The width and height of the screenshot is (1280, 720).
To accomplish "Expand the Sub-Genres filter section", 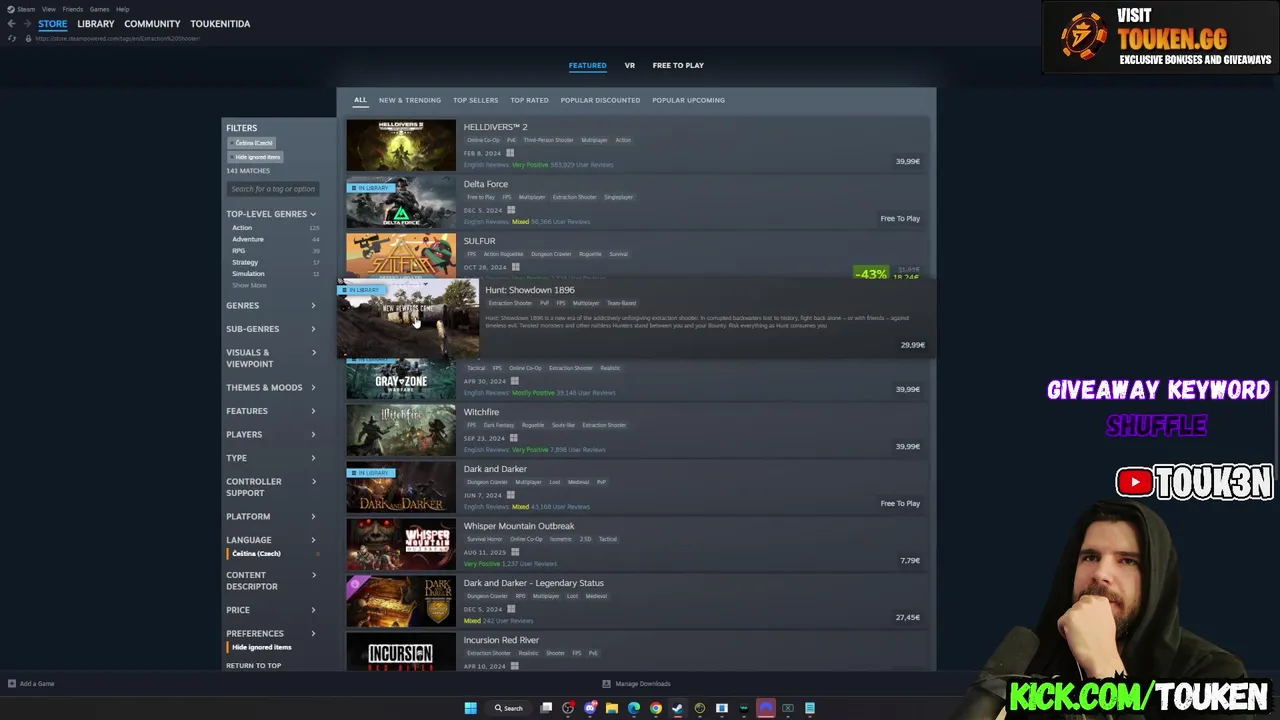I will click(x=271, y=329).
